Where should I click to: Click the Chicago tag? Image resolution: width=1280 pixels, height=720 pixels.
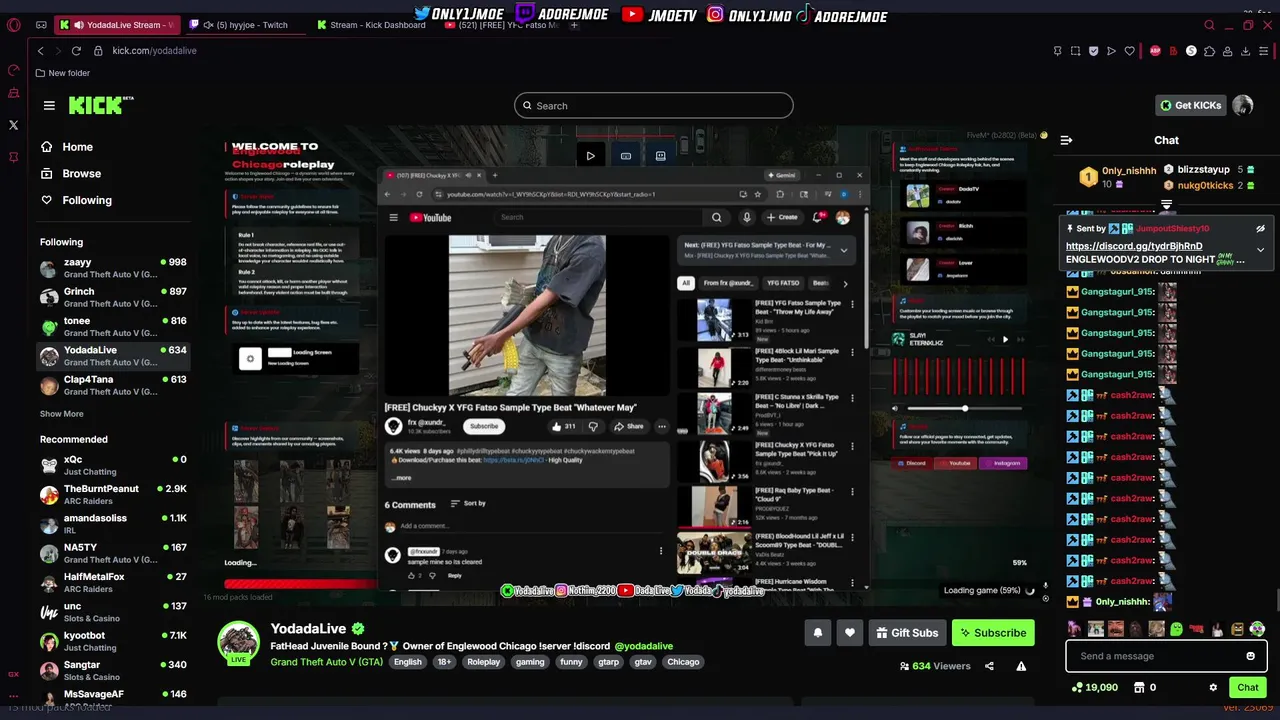[x=683, y=662]
